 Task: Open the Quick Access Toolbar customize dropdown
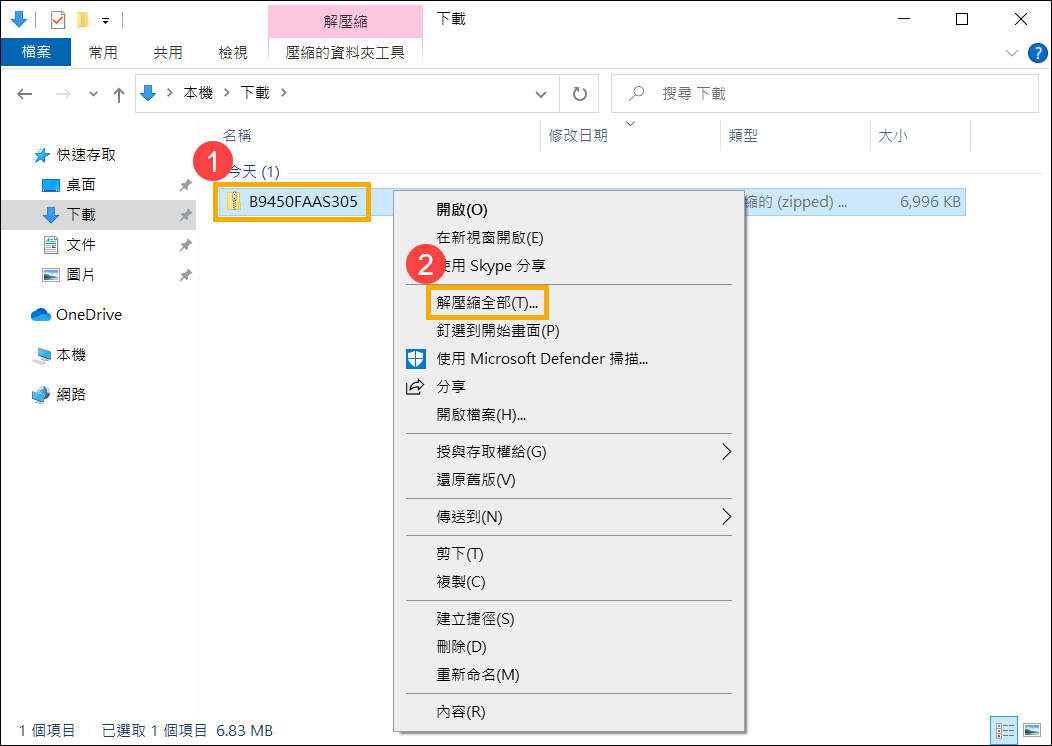tap(104, 19)
